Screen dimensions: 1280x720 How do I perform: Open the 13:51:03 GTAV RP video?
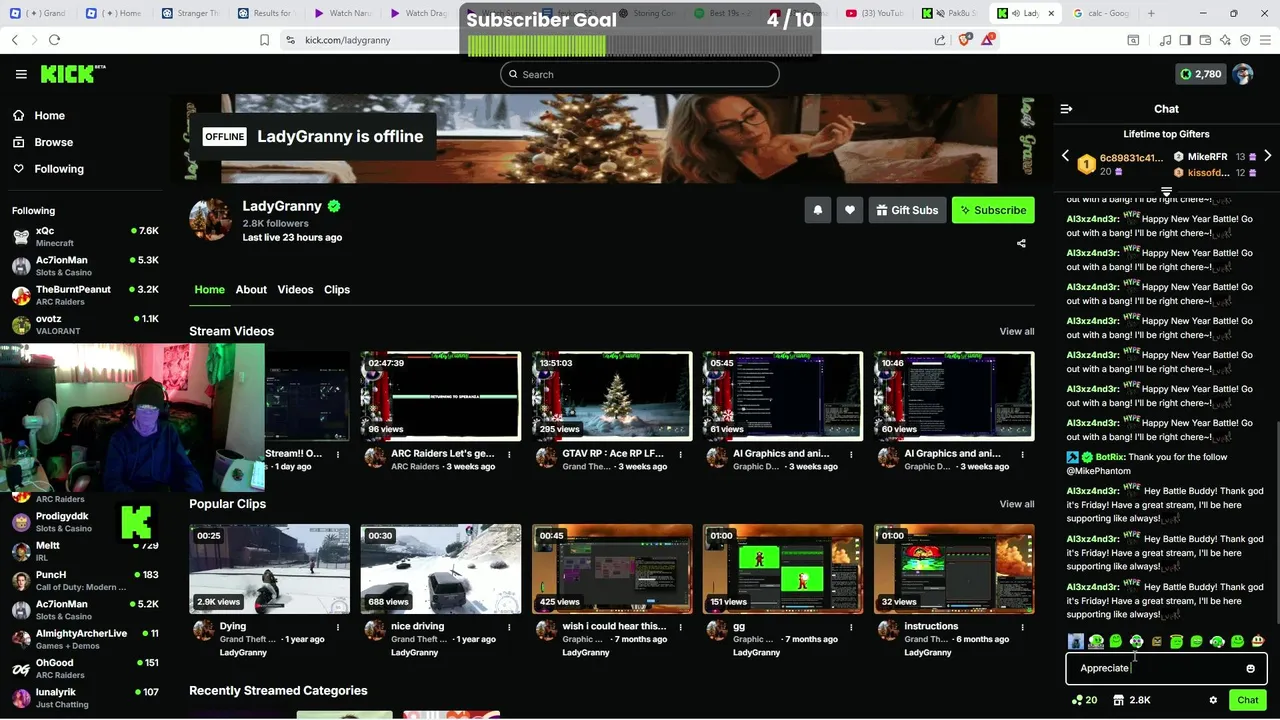(612, 396)
